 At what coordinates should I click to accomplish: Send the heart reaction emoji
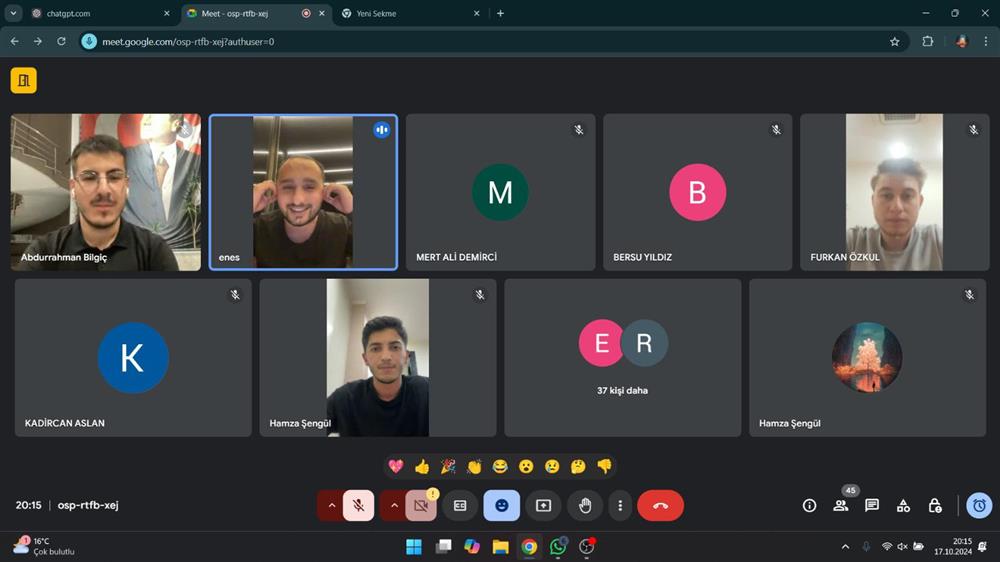395,466
